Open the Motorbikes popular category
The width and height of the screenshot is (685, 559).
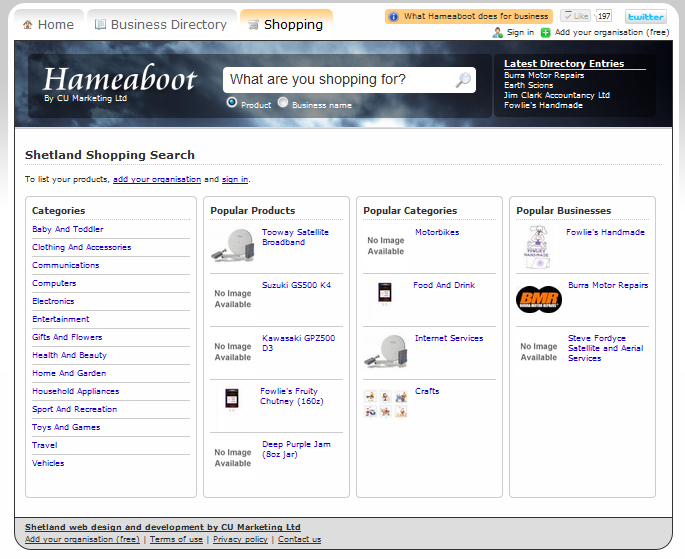[x=437, y=232]
